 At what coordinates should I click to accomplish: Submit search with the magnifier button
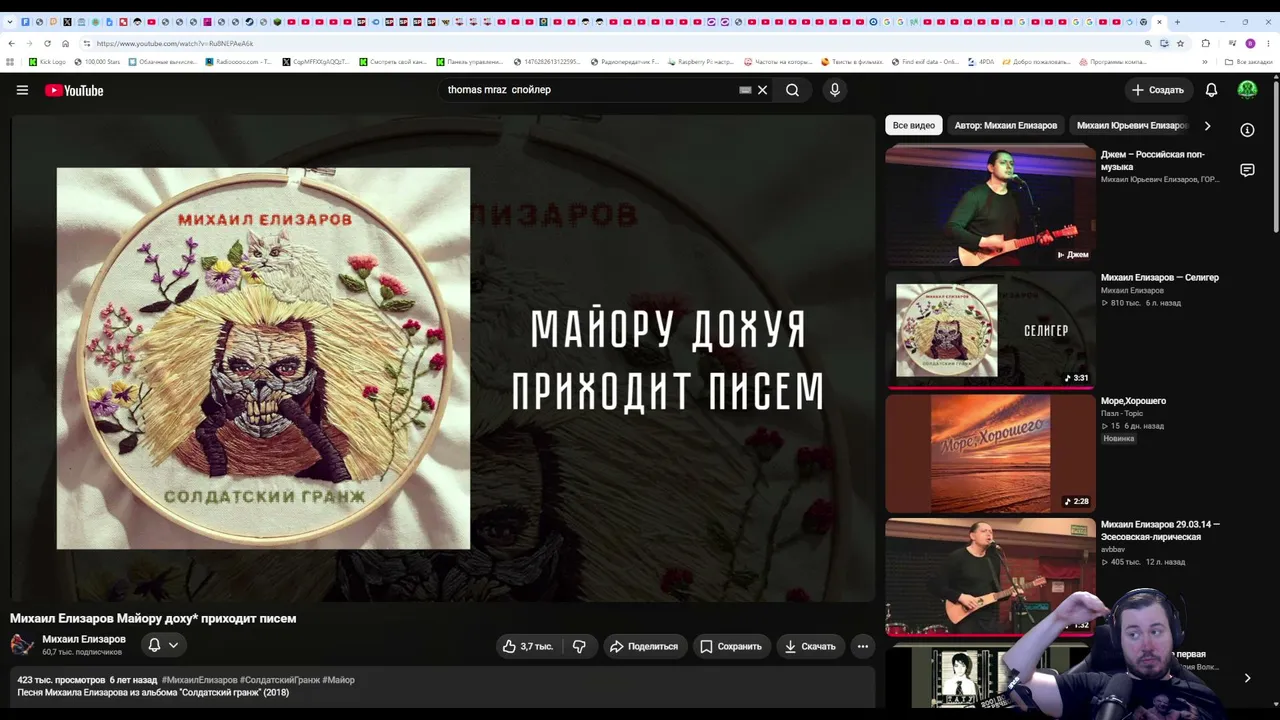click(792, 90)
